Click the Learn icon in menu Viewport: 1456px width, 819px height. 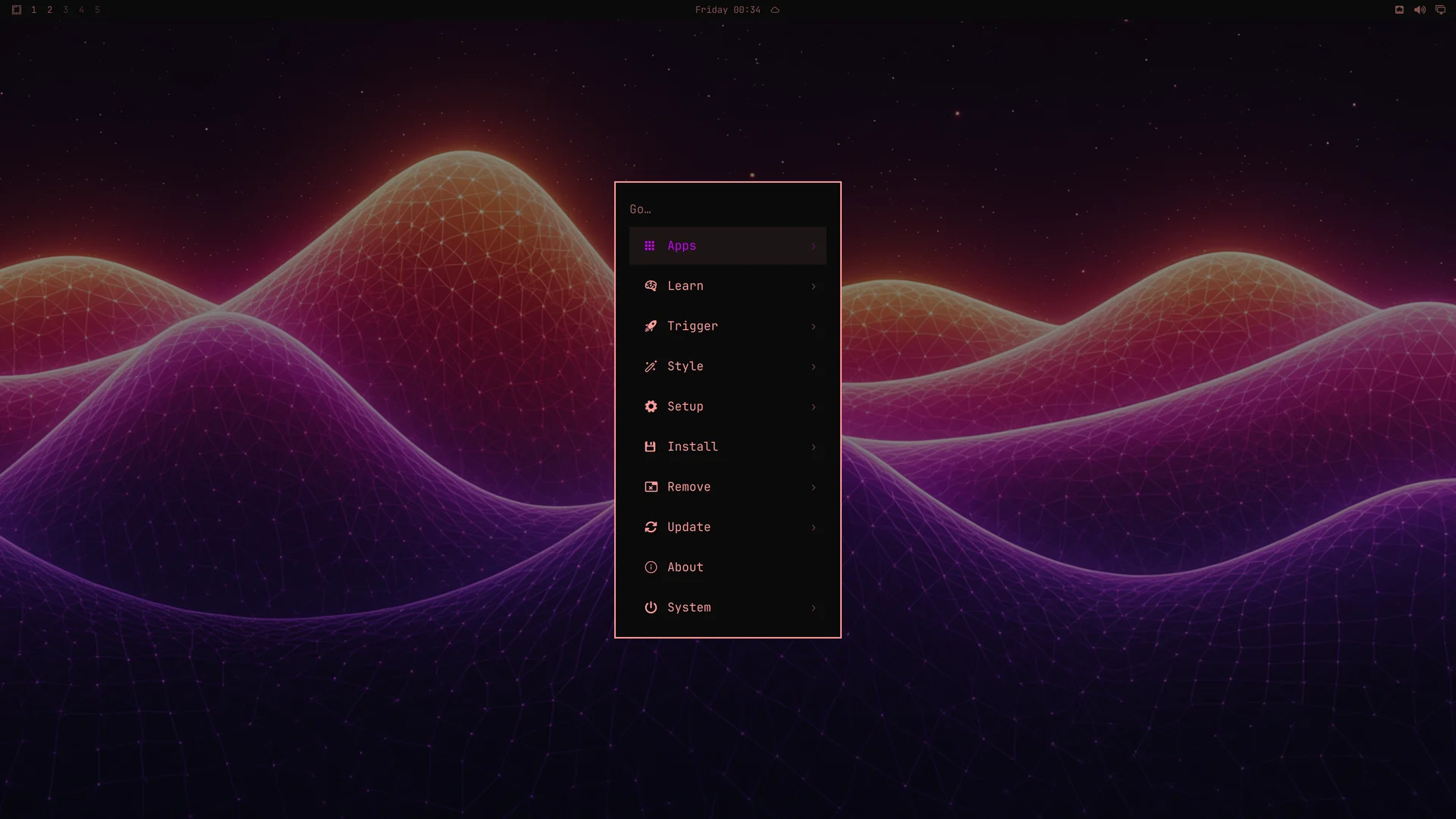(651, 286)
